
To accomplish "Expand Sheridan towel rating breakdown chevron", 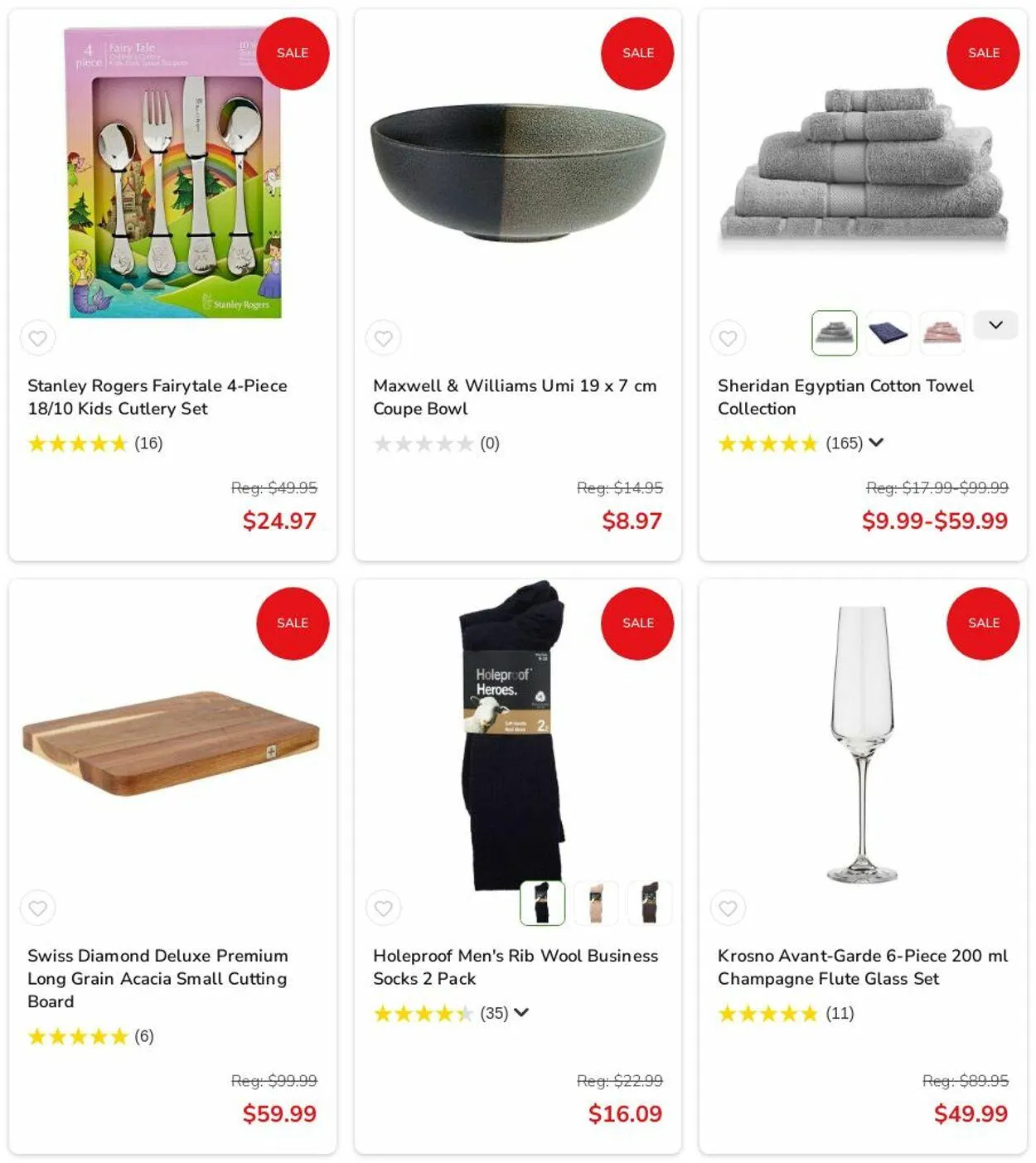I will [x=876, y=443].
